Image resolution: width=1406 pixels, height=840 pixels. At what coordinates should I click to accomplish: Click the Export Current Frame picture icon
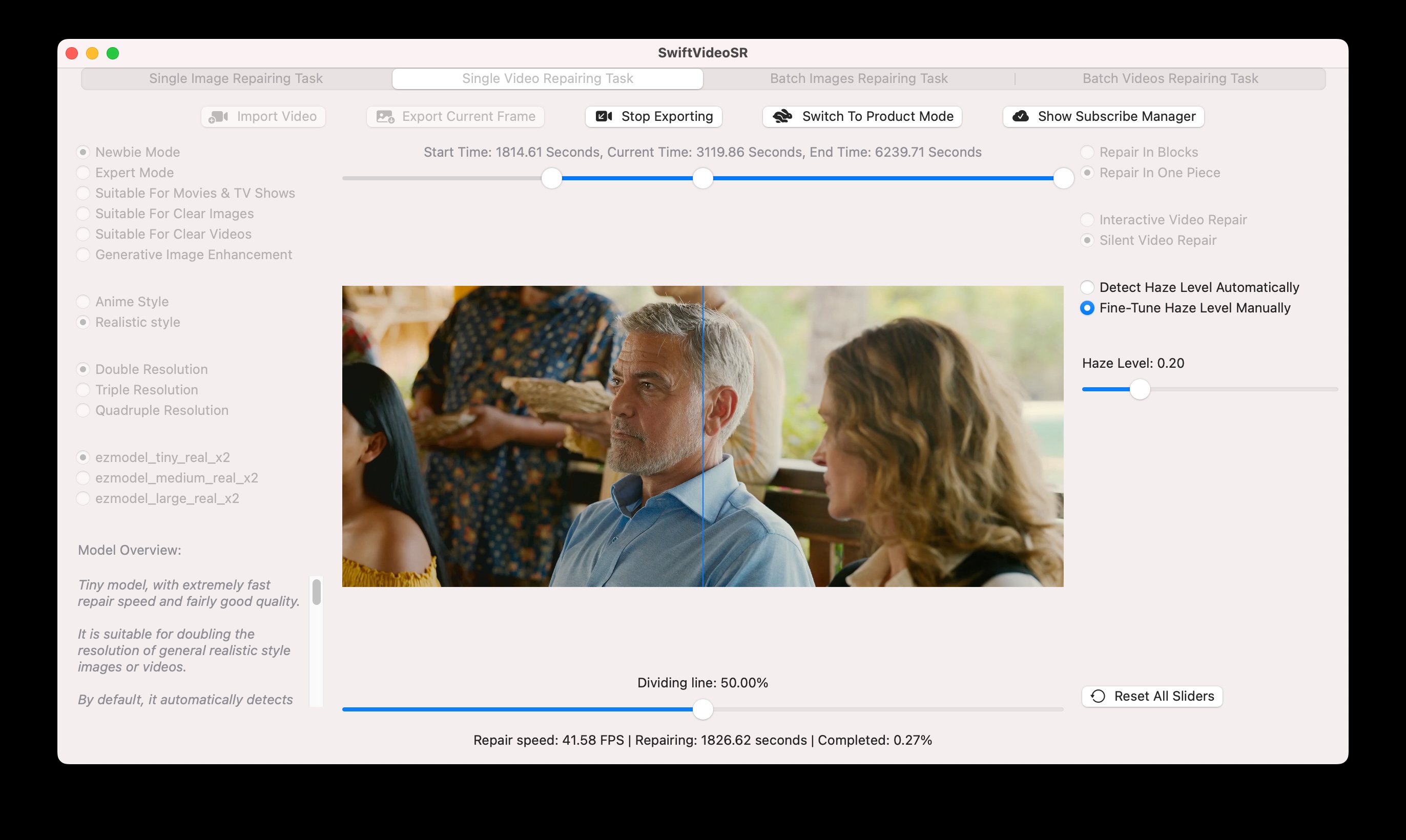385,117
